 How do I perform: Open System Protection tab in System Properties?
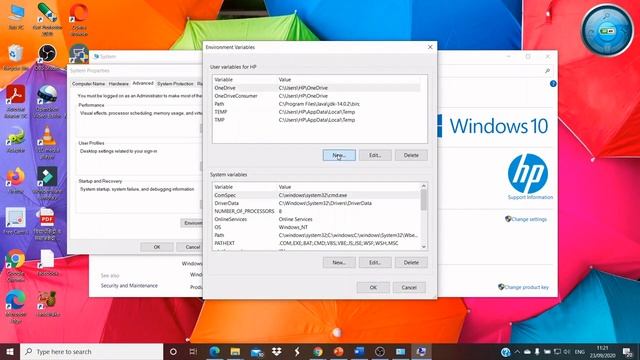point(175,84)
